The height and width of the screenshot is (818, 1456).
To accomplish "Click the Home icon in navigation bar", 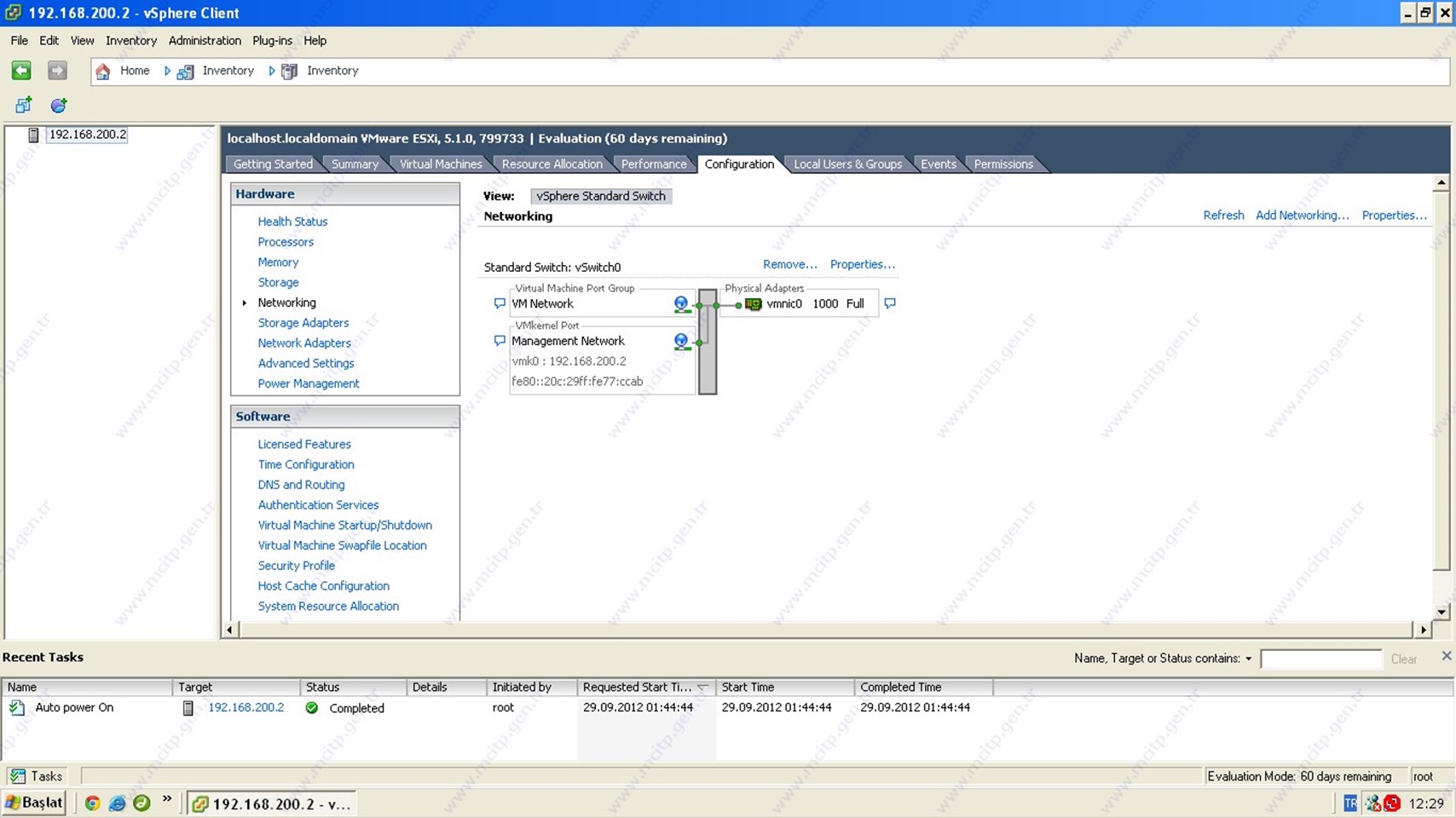I will (103, 72).
